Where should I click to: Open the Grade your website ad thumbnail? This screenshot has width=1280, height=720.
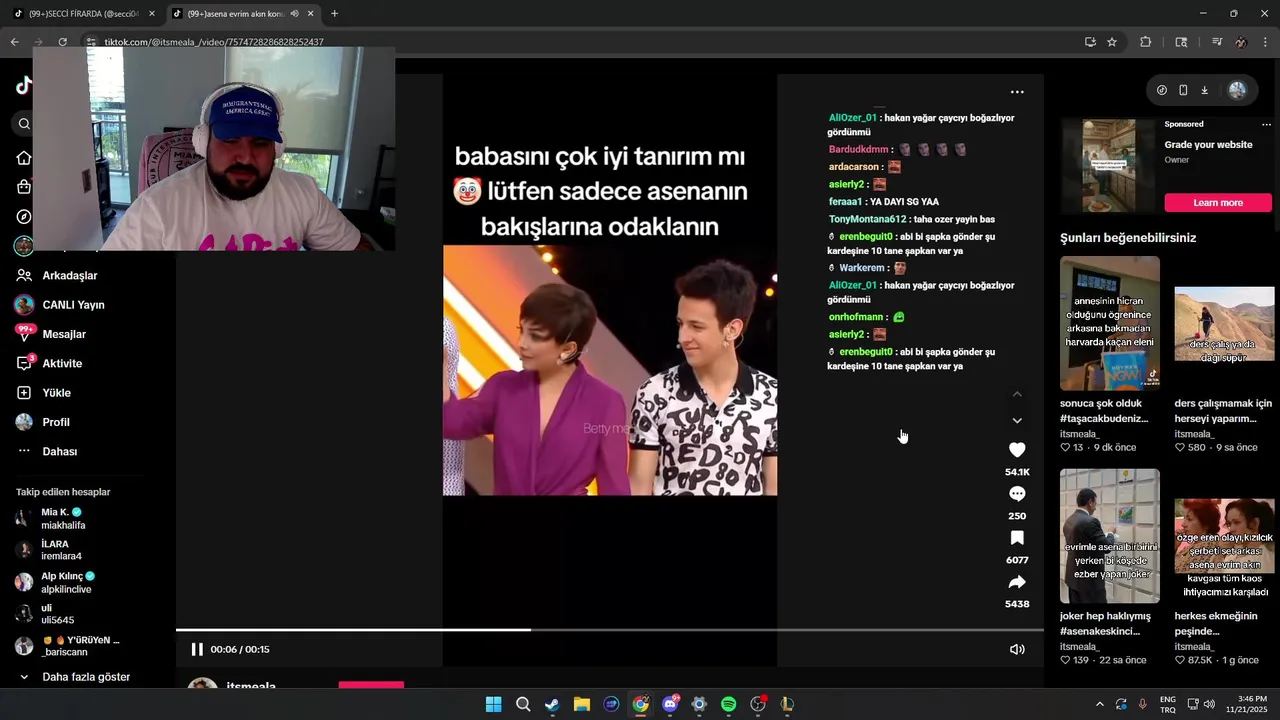pyautogui.click(x=1110, y=166)
